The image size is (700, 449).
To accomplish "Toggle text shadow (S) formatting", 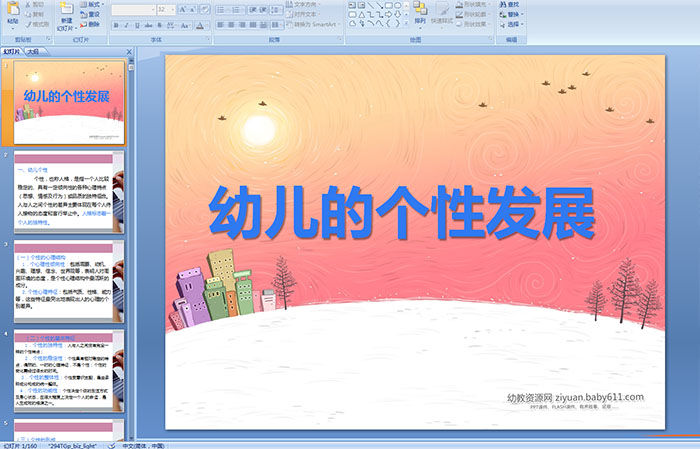I will (159, 25).
